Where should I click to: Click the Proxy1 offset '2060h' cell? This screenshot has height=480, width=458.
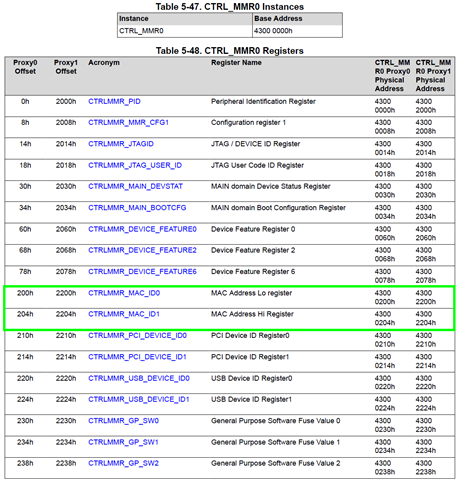coord(66,229)
